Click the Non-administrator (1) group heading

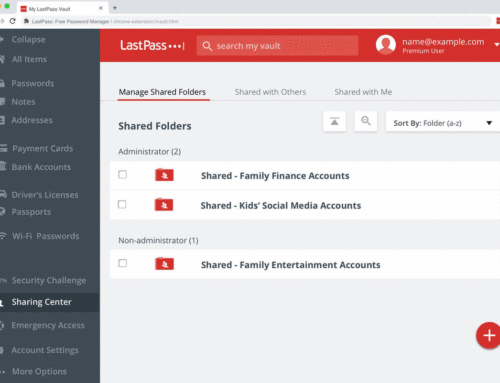[x=158, y=240]
